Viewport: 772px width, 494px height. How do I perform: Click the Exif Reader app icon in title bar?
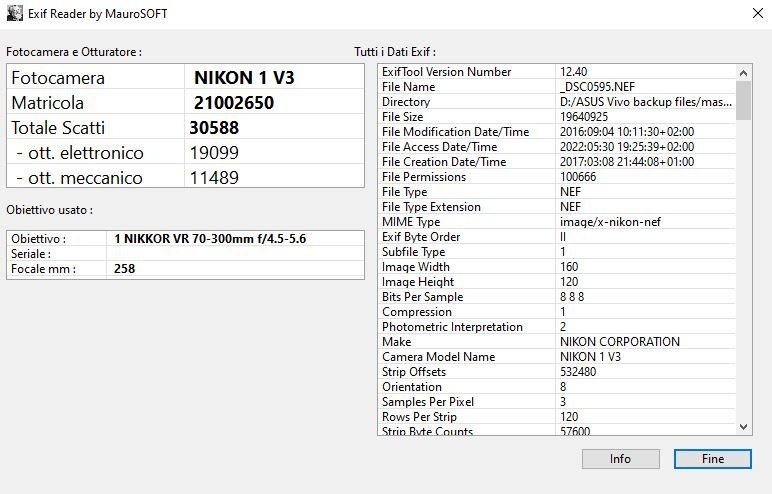coord(15,13)
